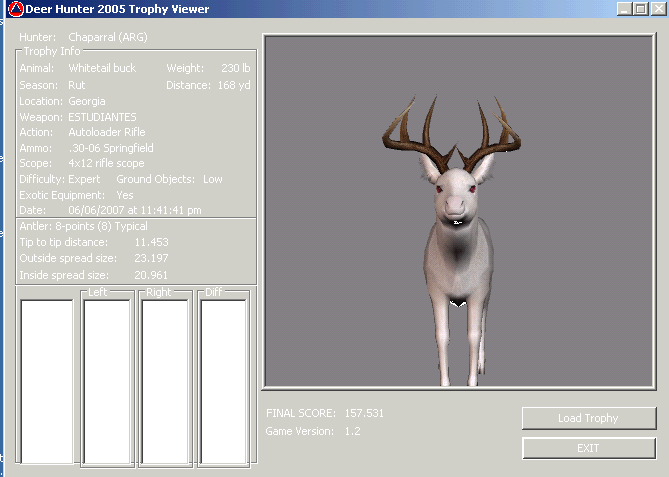Click the EXIT button

point(589,448)
